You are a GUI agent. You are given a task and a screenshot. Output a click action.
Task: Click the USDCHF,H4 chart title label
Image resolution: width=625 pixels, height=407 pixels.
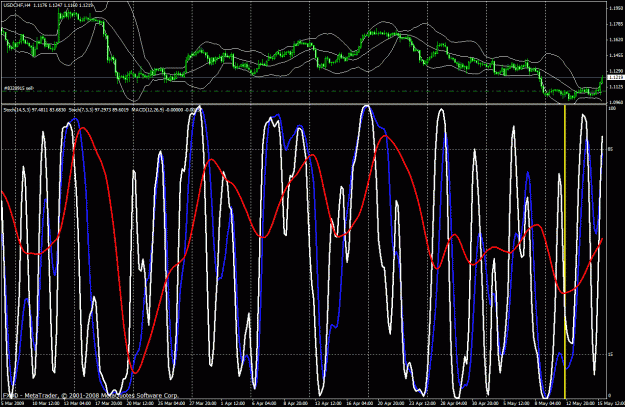tap(15, 5)
